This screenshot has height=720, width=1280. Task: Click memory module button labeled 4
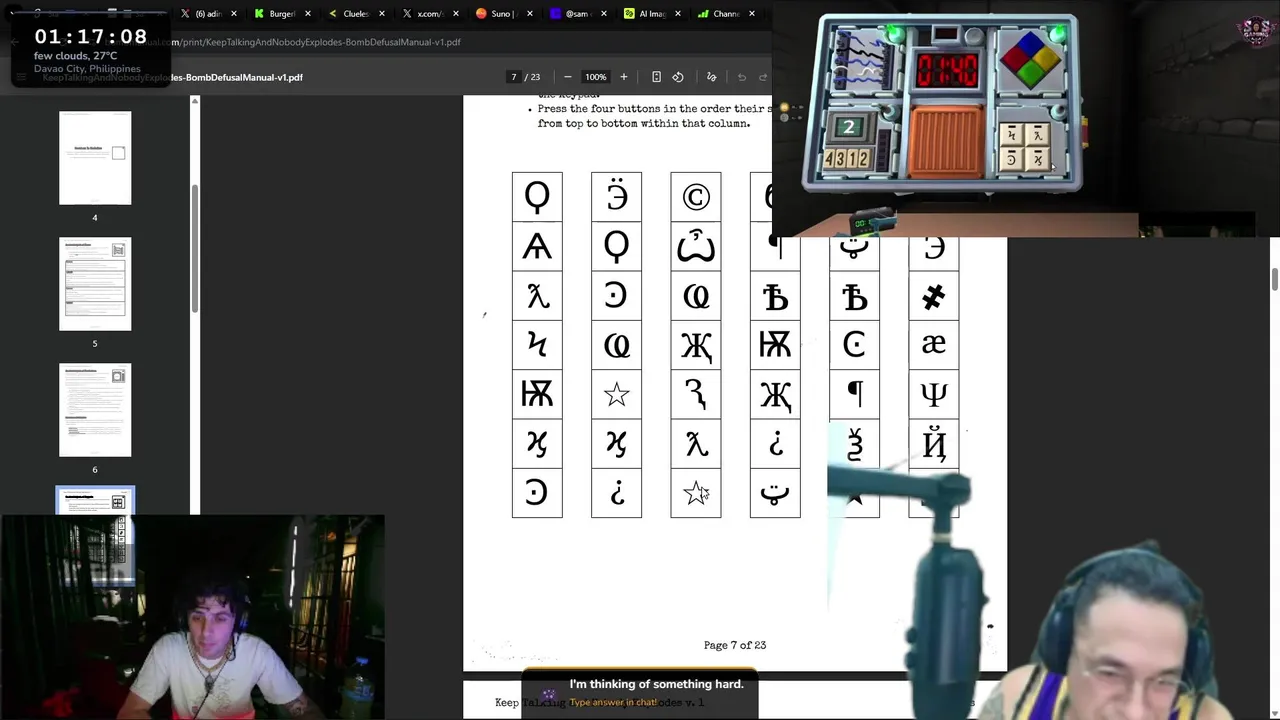829,158
